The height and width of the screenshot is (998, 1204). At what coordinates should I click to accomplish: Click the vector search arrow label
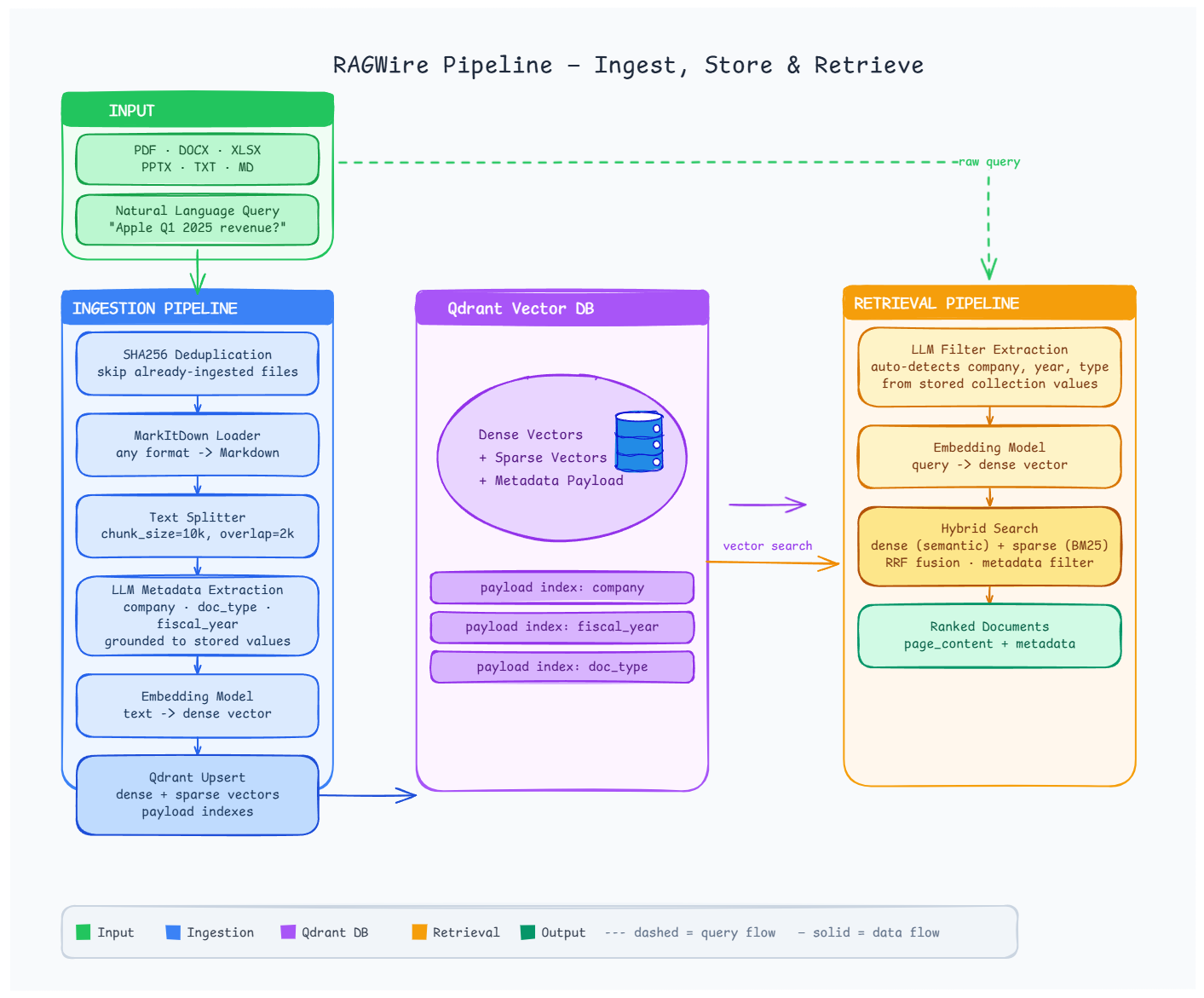tap(767, 546)
